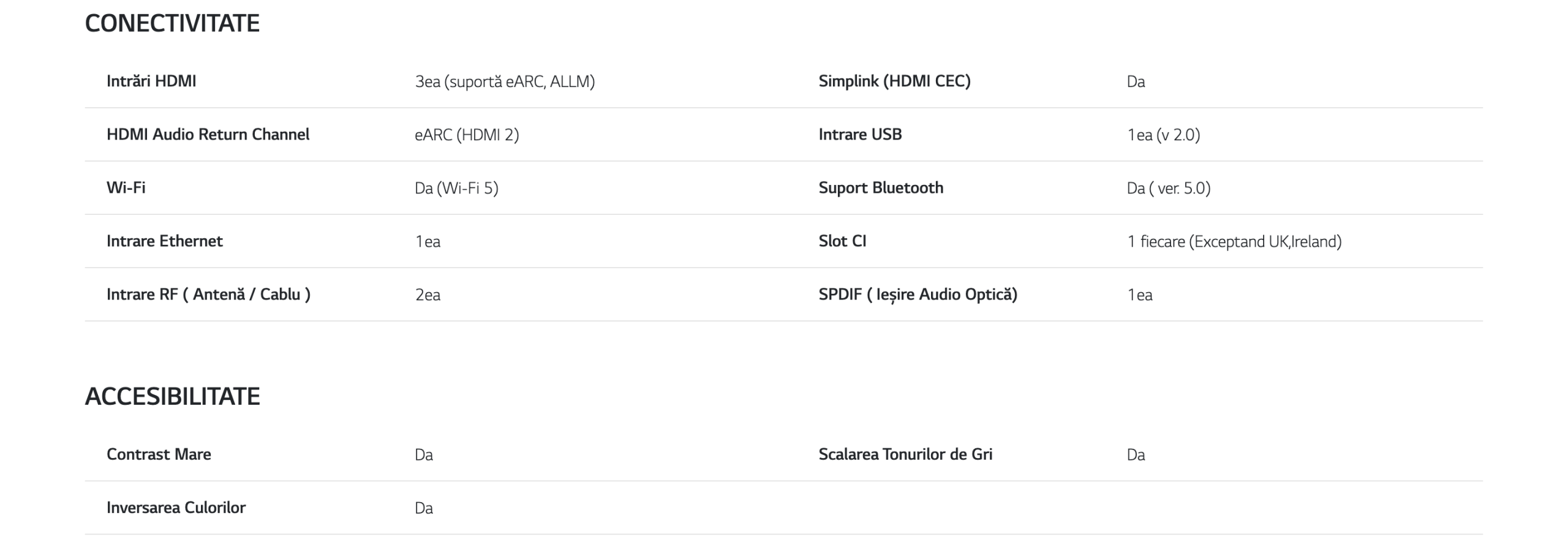
Task: Click the Intrare RF (Antenă / Cablu) label
Action: (208, 294)
